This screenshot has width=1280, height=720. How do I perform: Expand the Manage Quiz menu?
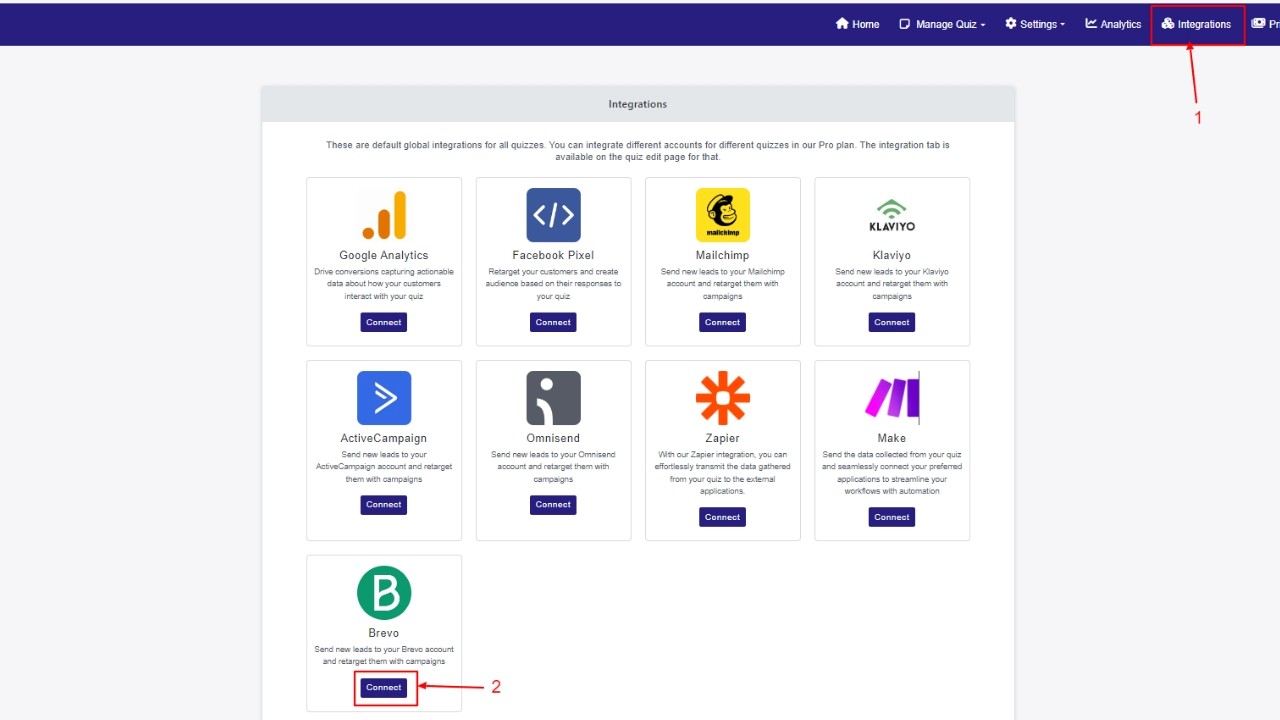tap(942, 24)
